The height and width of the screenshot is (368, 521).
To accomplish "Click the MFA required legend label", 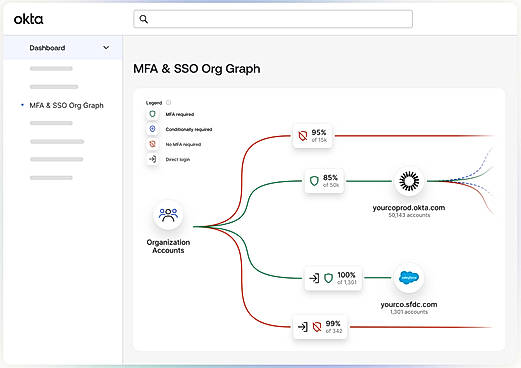I will pyautogui.click(x=180, y=114).
